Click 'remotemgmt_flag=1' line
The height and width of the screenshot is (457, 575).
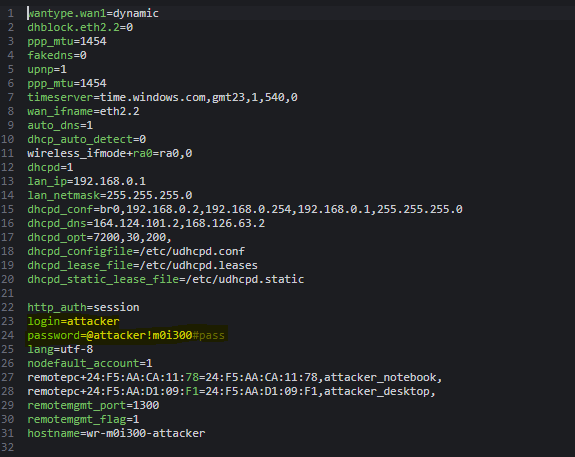83,419
